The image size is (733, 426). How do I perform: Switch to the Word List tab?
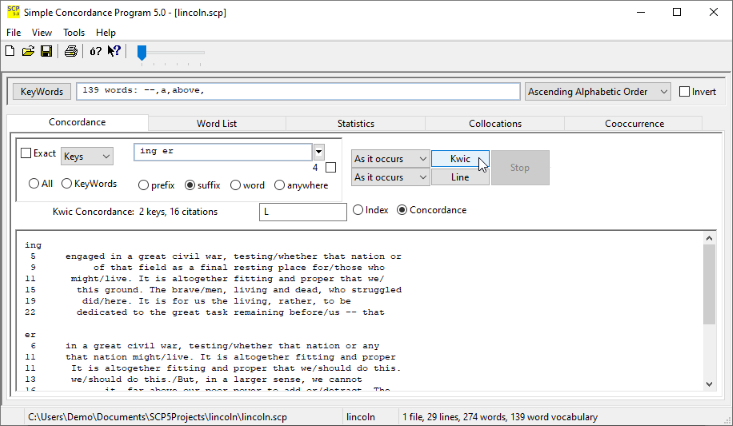point(216,124)
